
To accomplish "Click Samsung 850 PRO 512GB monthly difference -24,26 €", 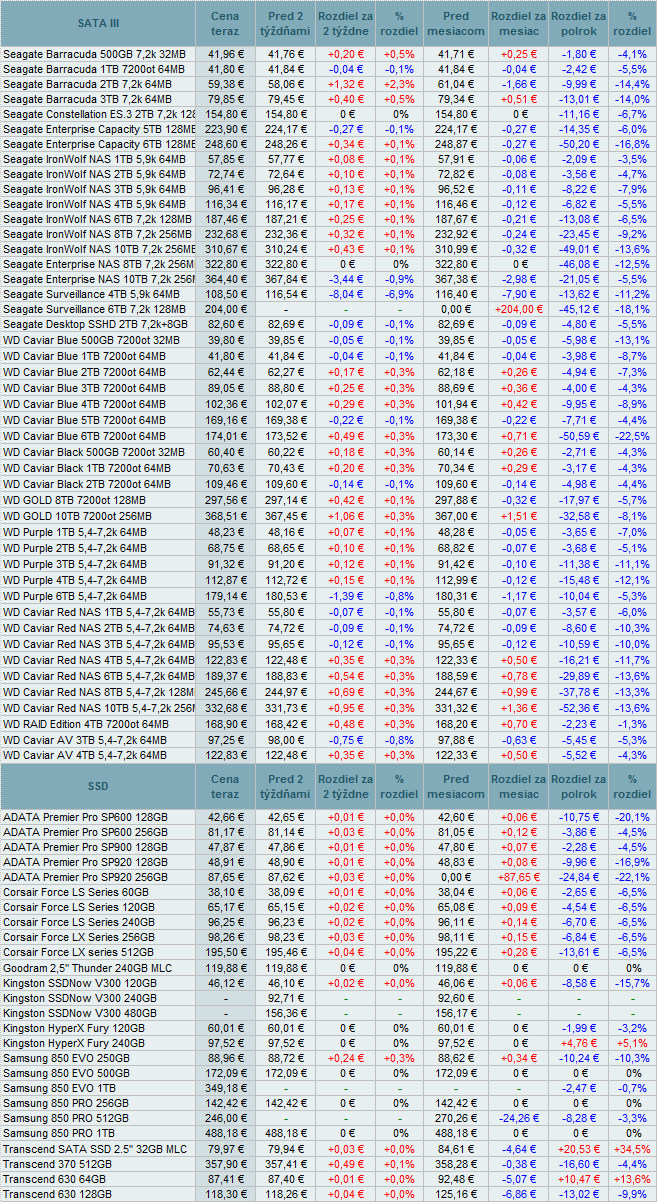I will (x=518, y=1118).
